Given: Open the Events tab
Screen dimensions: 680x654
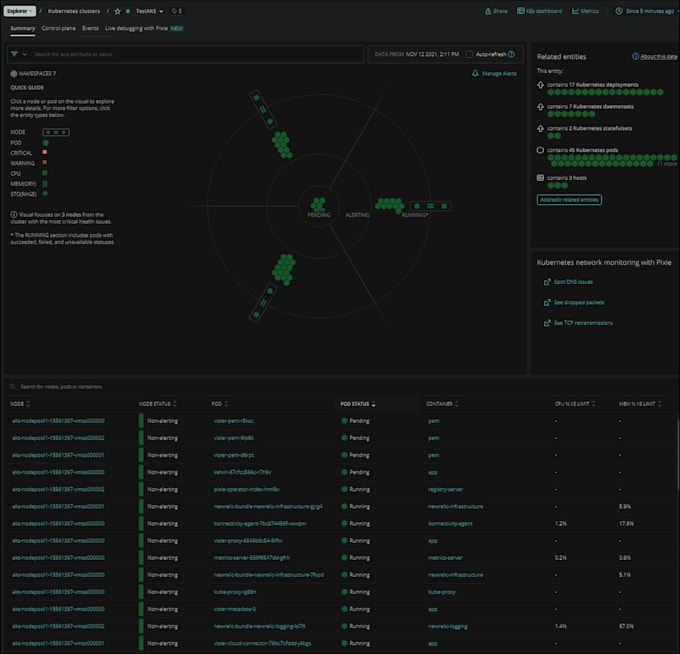Looking at the screenshot, I should (90, 28).
